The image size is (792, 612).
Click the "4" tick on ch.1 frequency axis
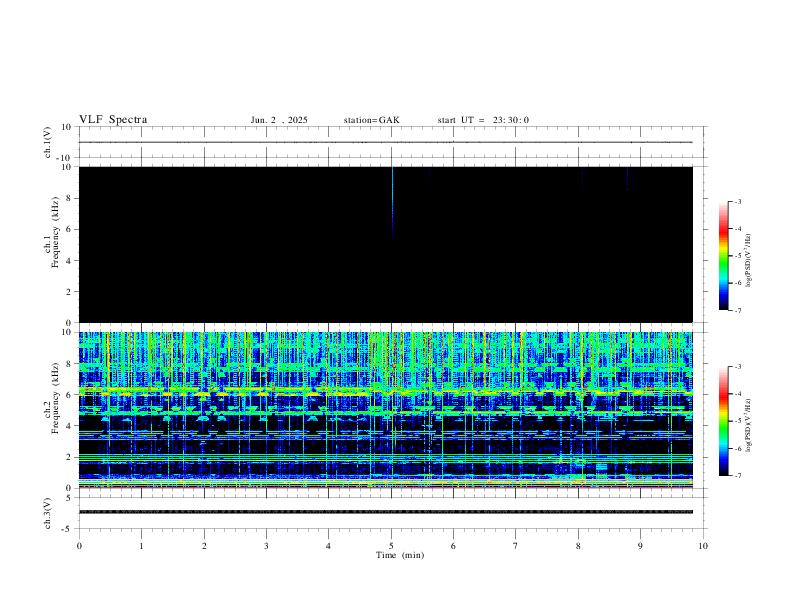point(69,261)
